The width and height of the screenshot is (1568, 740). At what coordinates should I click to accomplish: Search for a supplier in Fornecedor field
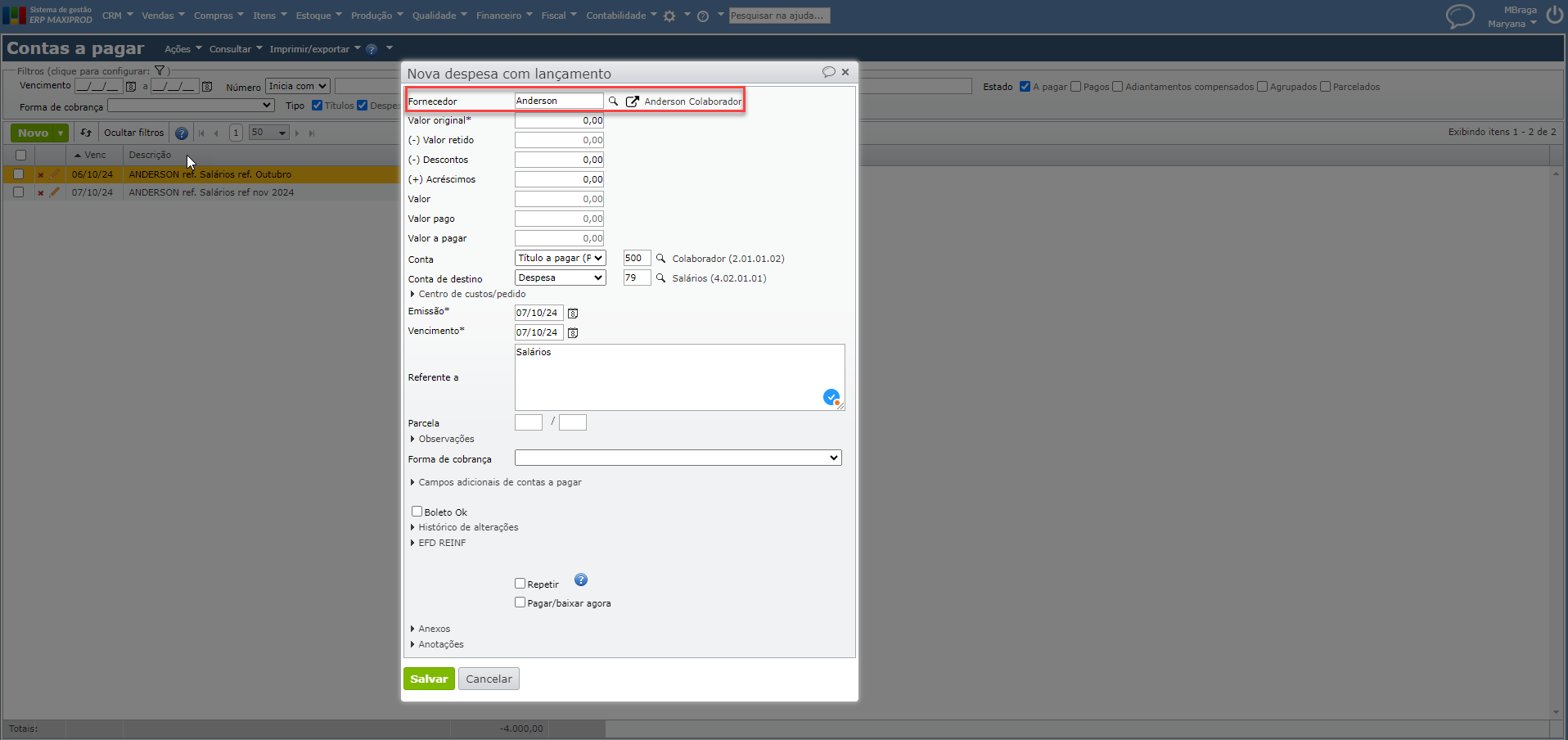click(x=613, y=102)
